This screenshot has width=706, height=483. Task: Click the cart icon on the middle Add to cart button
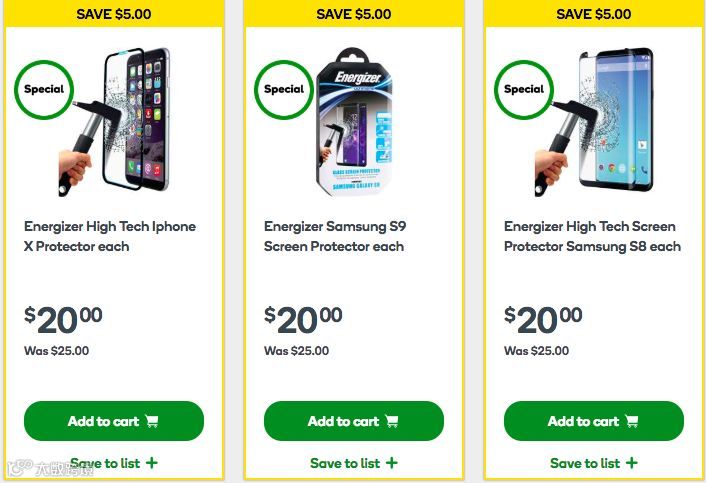point(392,421)
